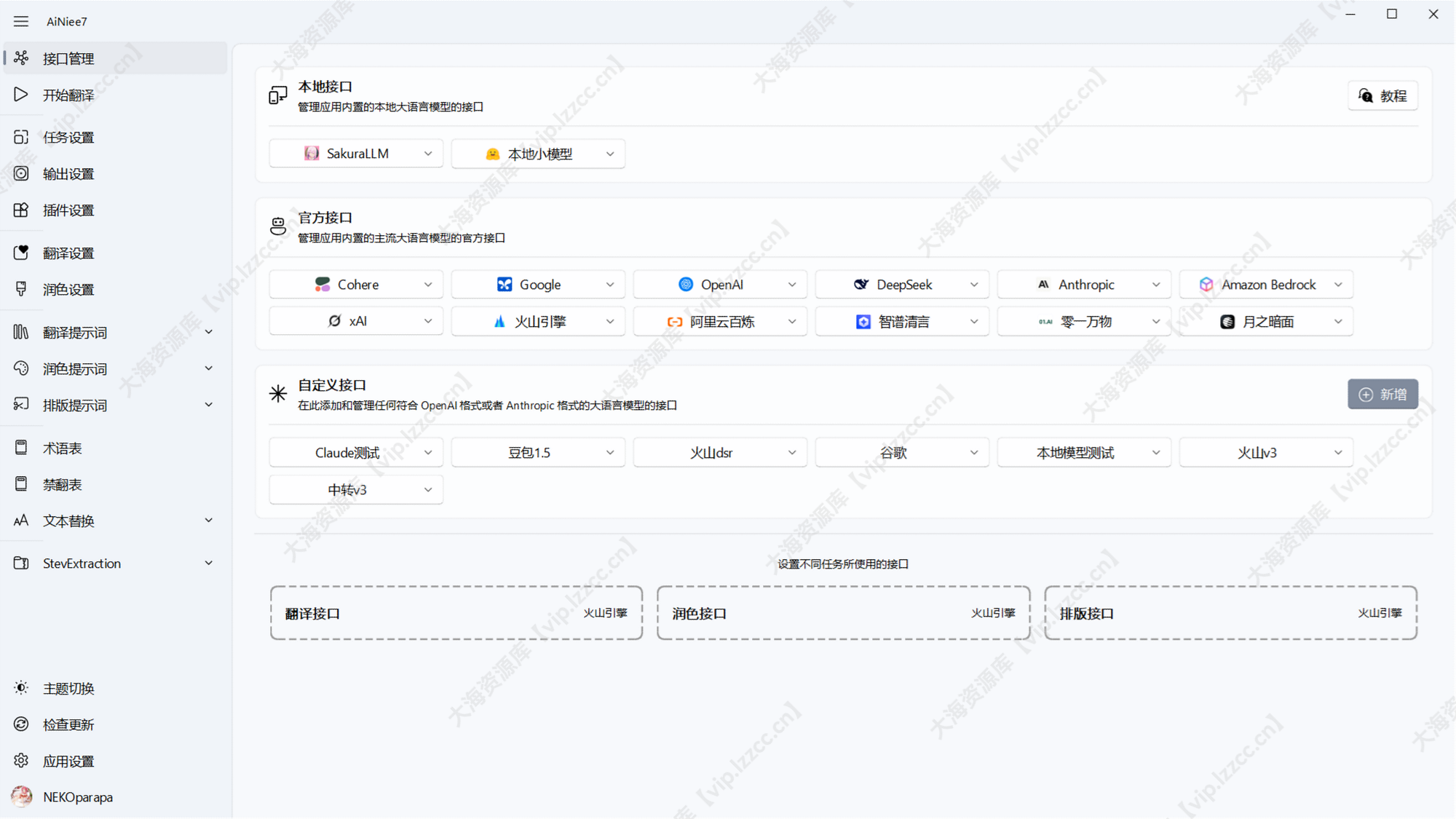Open the 开始翻译 play icon
Screen dimensions: 1456x819
21,95
